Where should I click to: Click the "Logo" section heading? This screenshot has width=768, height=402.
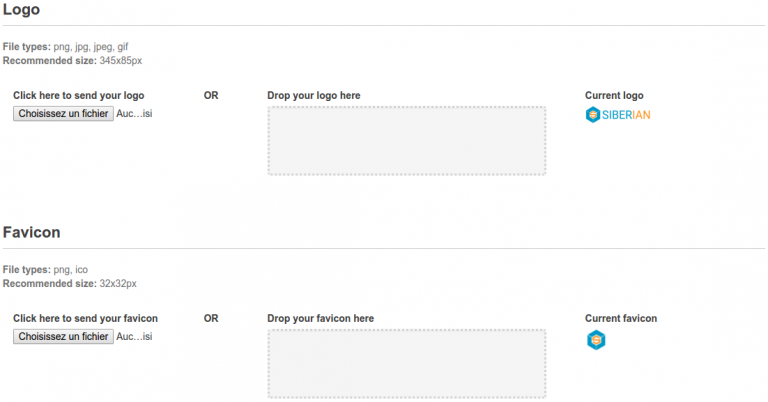click(x=22, y=9)
